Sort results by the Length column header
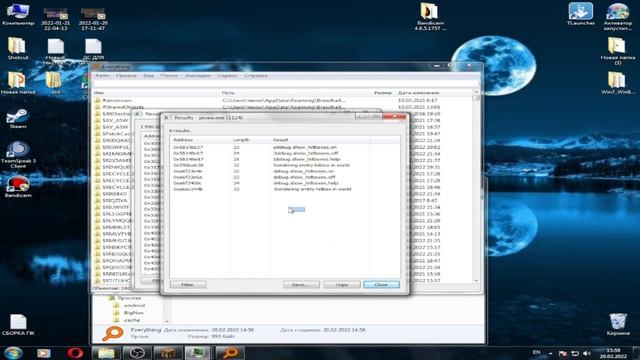The width and height of the screenshot is (640, 360). point(249,140)
